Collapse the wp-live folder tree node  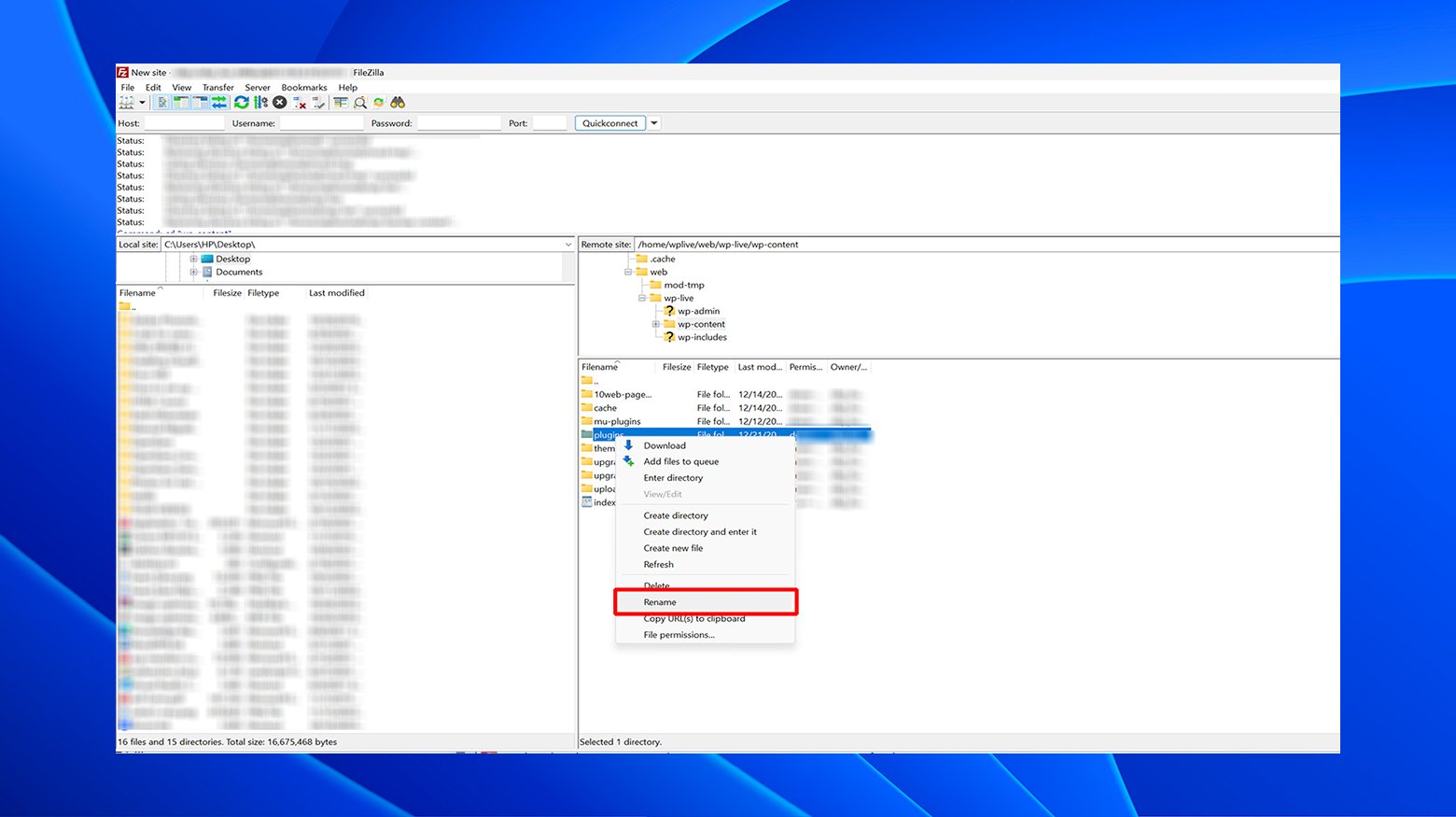(642, 299)
